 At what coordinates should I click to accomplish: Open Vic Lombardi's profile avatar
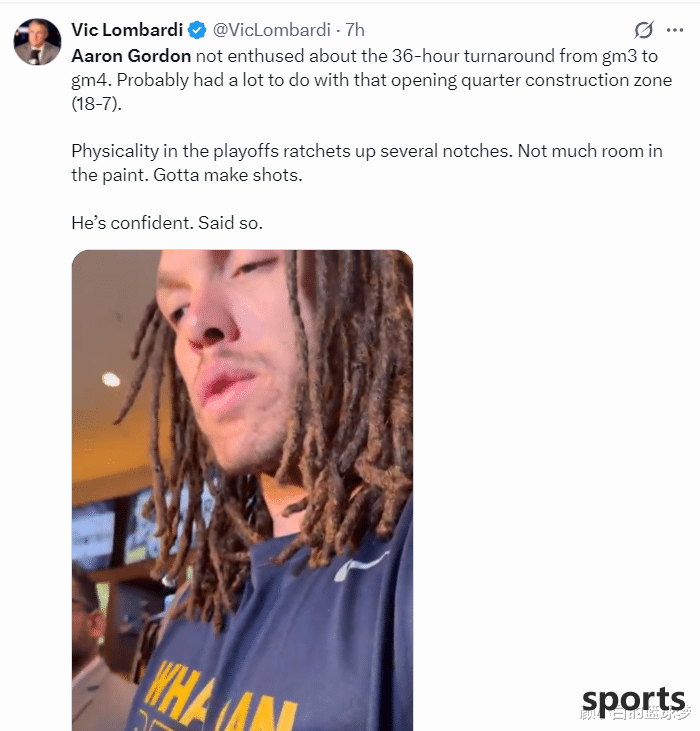pyautogui.click(x=37, y=42)
